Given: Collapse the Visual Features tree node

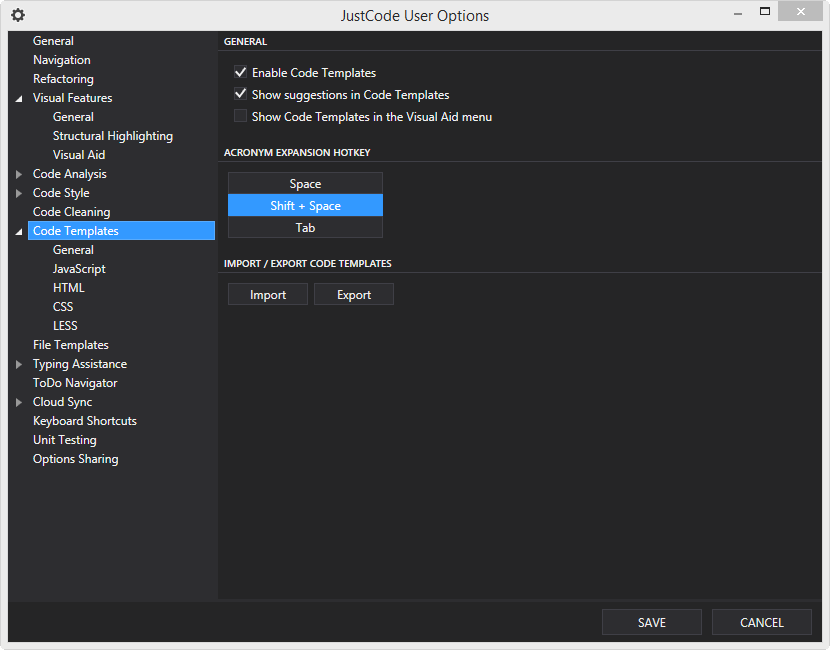Looking at the screenshot, I should pos(19,98).
